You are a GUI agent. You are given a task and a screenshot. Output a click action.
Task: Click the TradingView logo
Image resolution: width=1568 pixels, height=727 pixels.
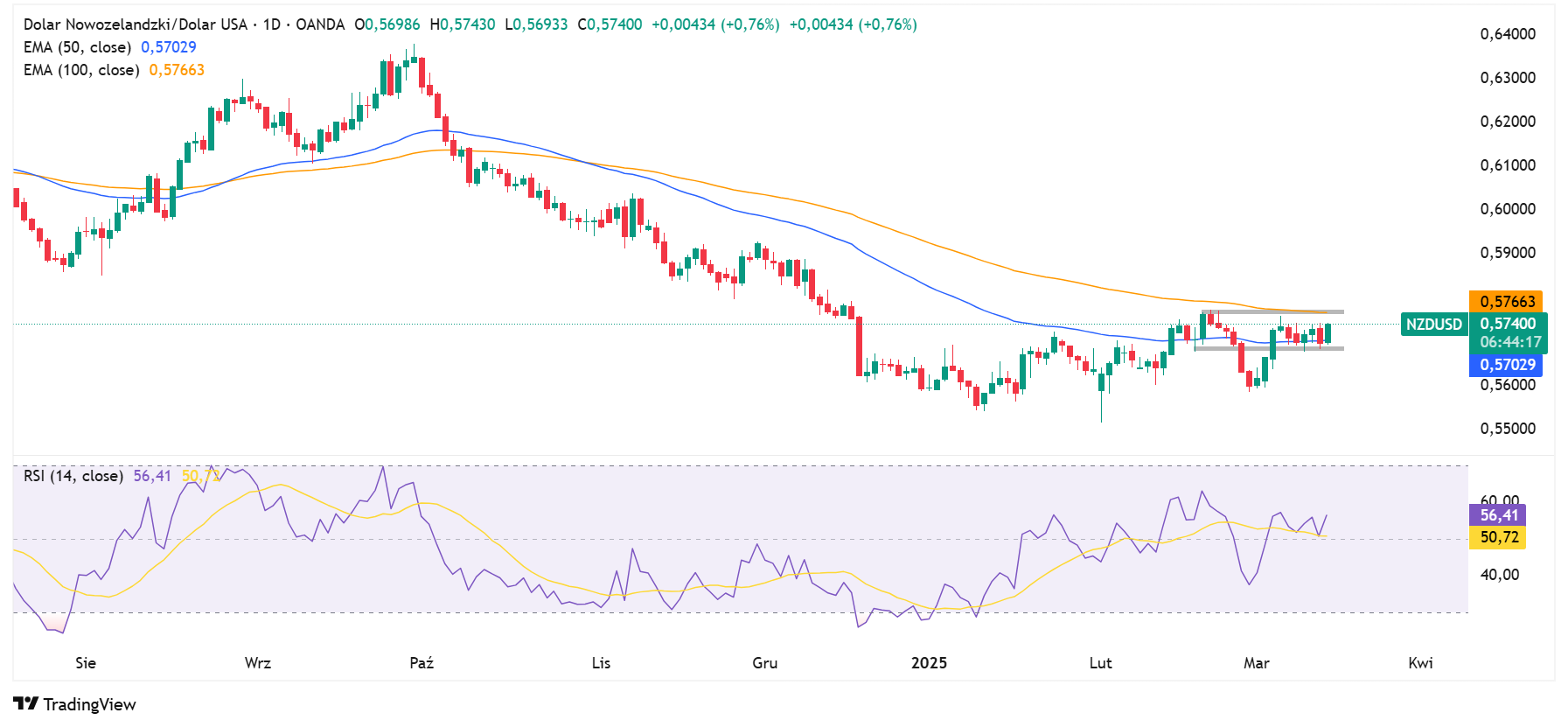[x=75, y=704]
